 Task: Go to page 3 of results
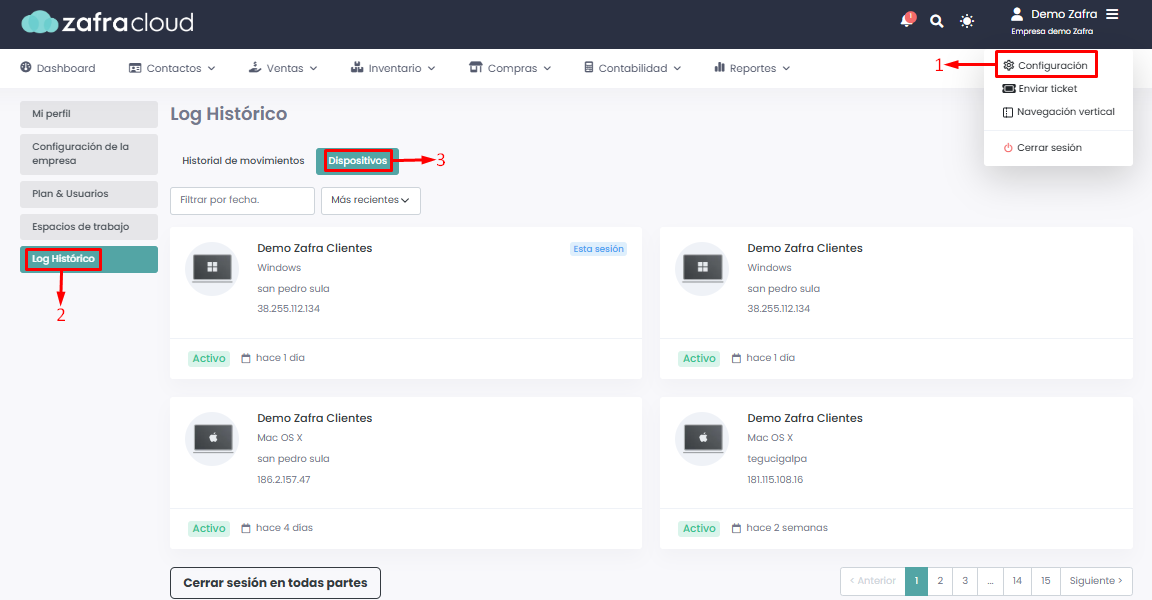coord(965,581)
